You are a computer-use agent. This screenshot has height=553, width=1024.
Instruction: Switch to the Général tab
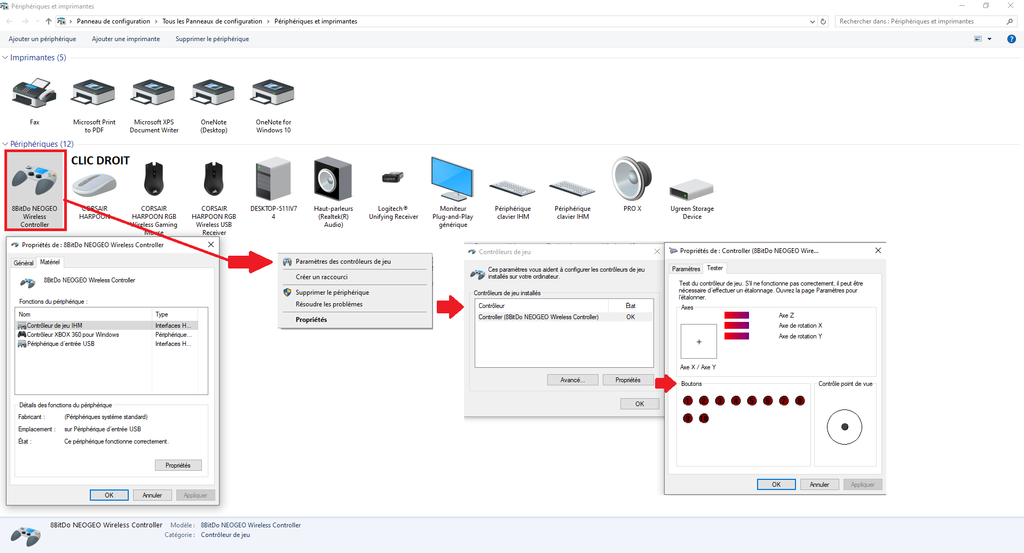[23, 263]
